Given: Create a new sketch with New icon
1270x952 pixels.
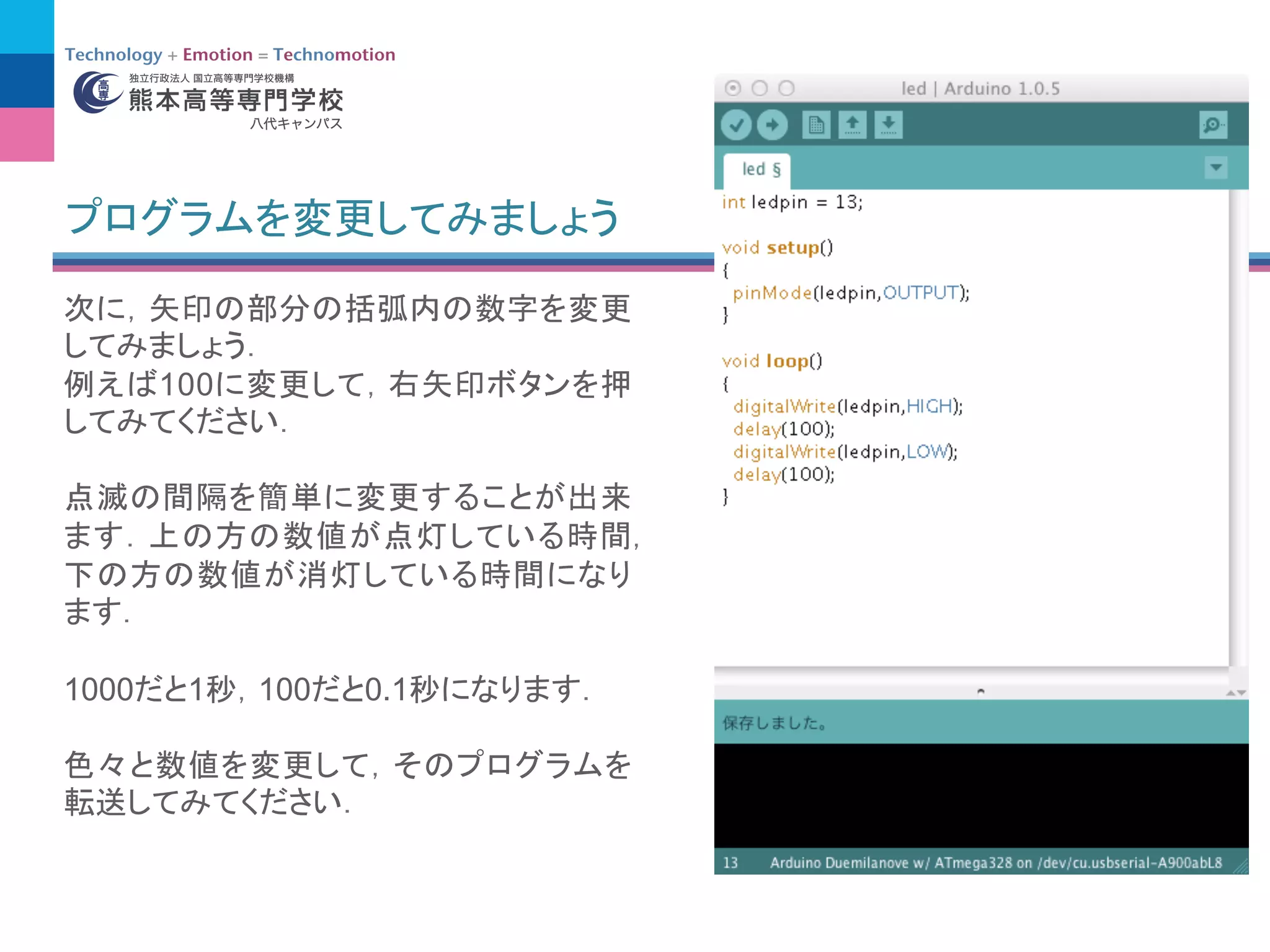Looking at the screenshot, I should [816, 125].
